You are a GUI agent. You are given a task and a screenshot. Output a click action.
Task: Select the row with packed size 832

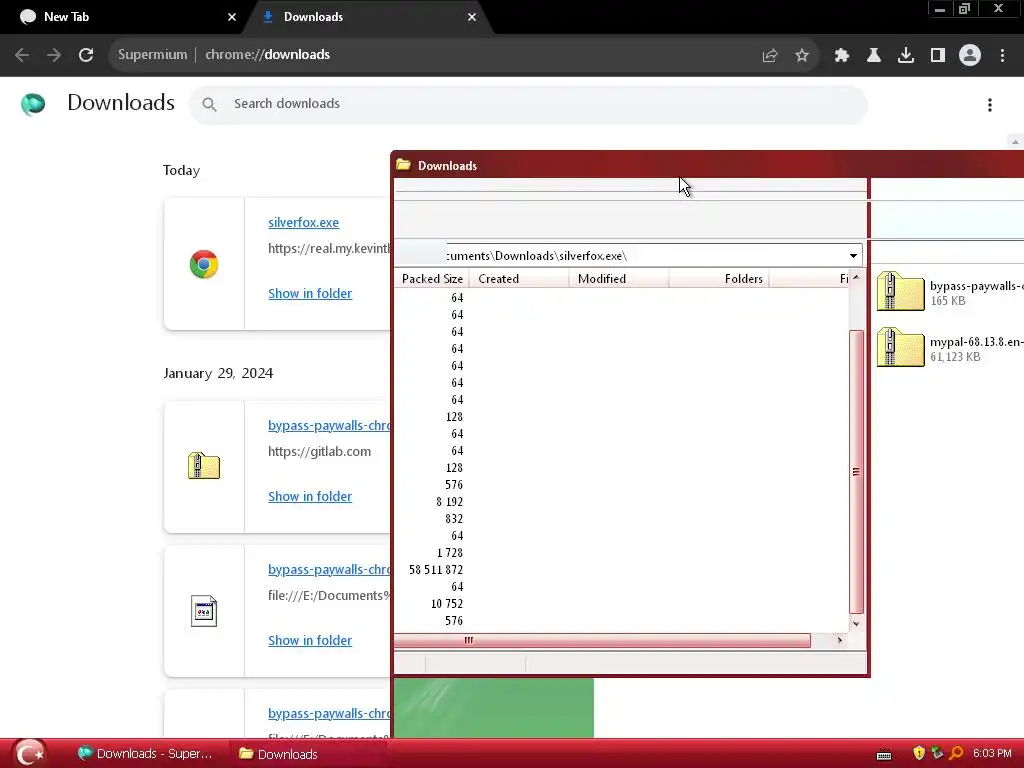(x=620, y=519)
